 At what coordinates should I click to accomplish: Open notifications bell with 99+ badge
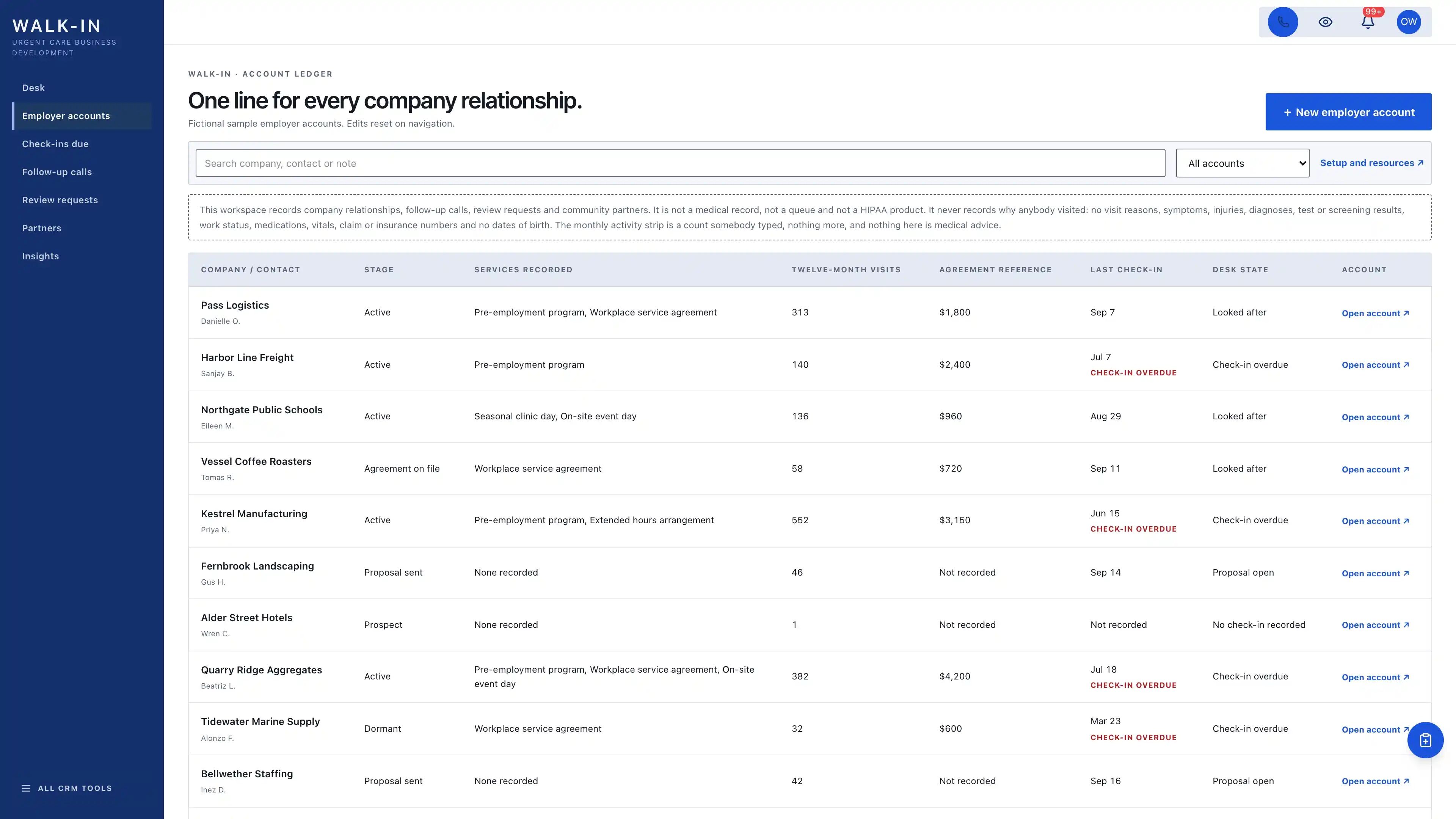[x=1368, y=22]
